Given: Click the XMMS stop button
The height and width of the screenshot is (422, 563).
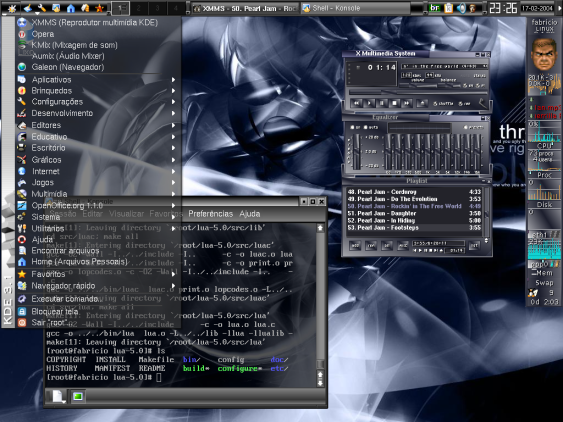Looking at the screenshot, I should pos(394,103).
